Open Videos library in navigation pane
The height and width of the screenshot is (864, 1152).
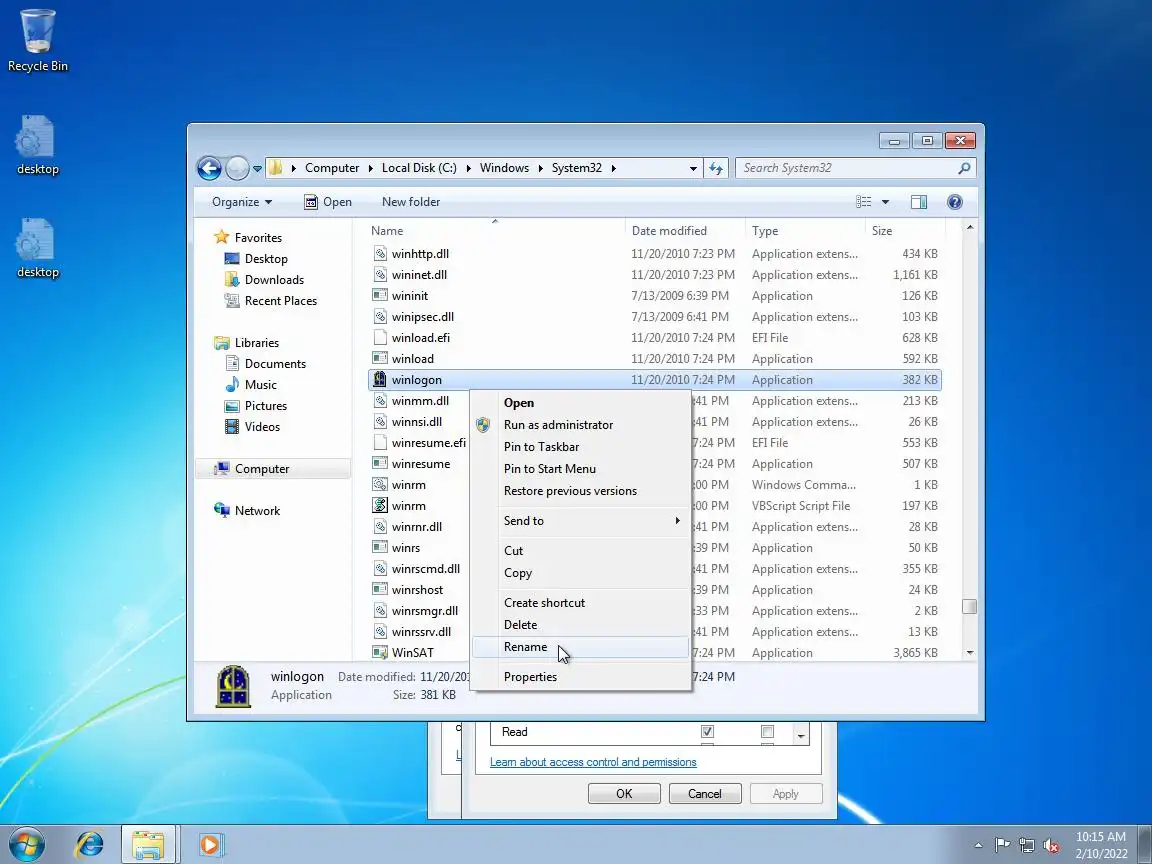[262, 427]
